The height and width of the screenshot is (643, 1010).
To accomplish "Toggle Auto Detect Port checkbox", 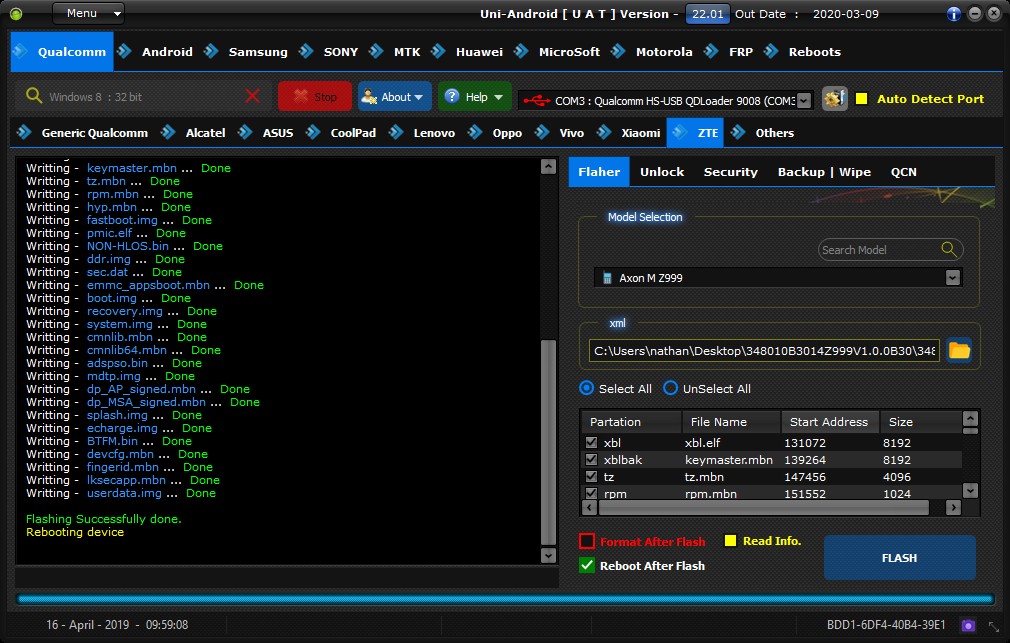I will [x=861, y=99].
